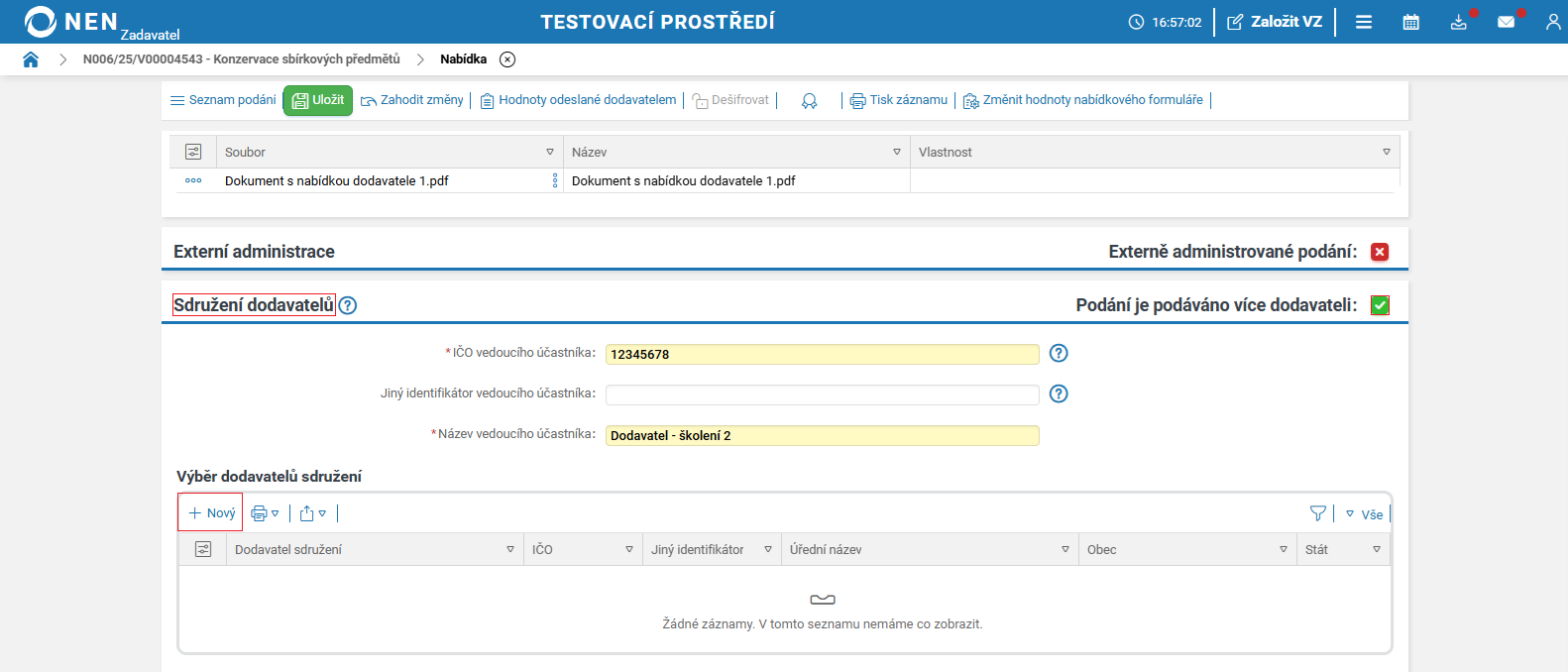Open column settings icon of suppliers table
Image resolution: width=1568 pixels, height=672 pixels.
[x=203, y=549]
